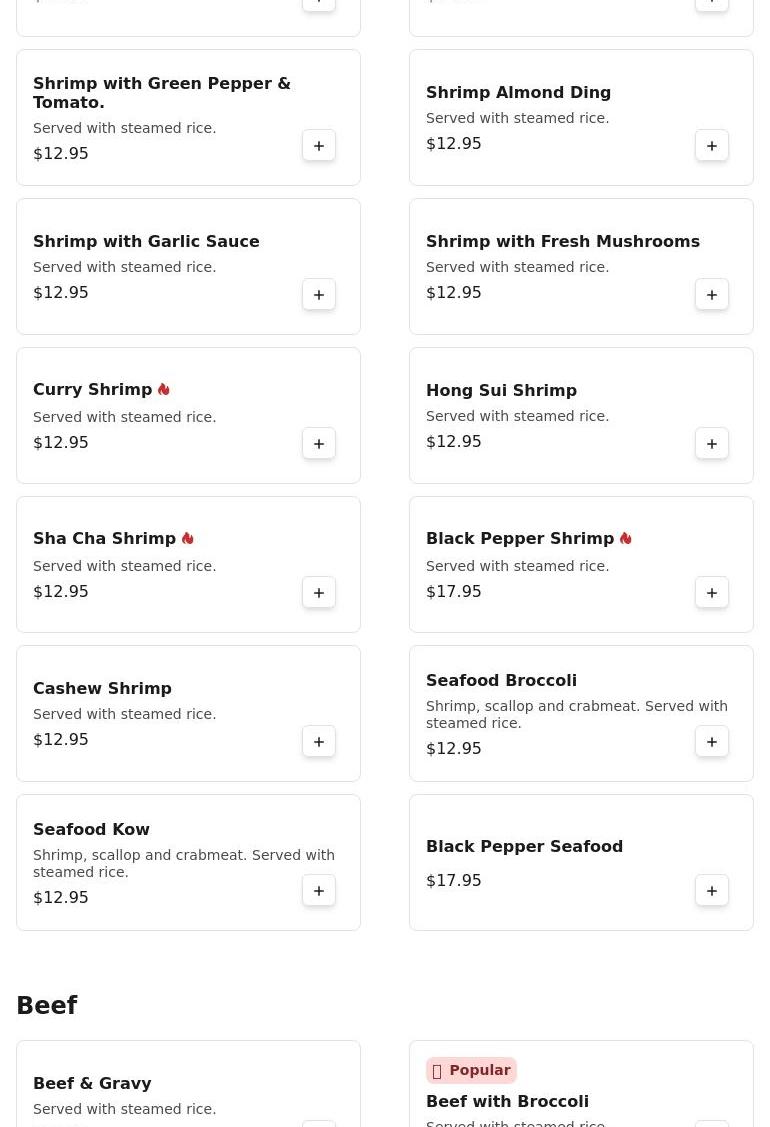The image size is (770, 1127).
Task: Open Curry Shrimp item title
Action: point(92,390)
